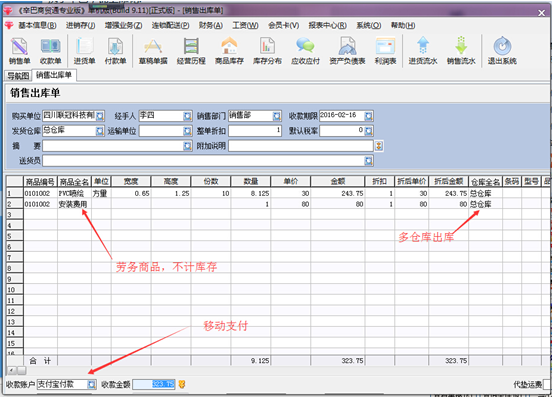Open the 资产负债表 toolbar icon
This screenshot has height=399, width=552.
coord(347,51)
